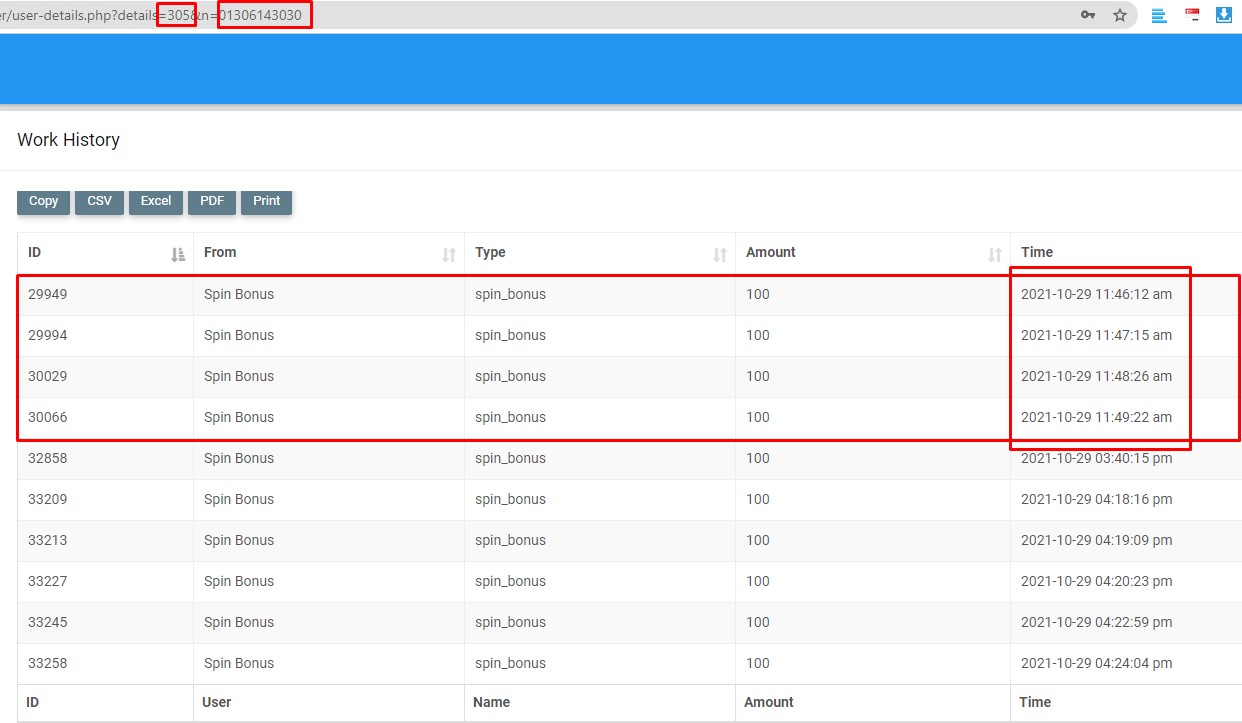Print the work history table
This screenshot has width=1242, height=723.
pos(266,202)
